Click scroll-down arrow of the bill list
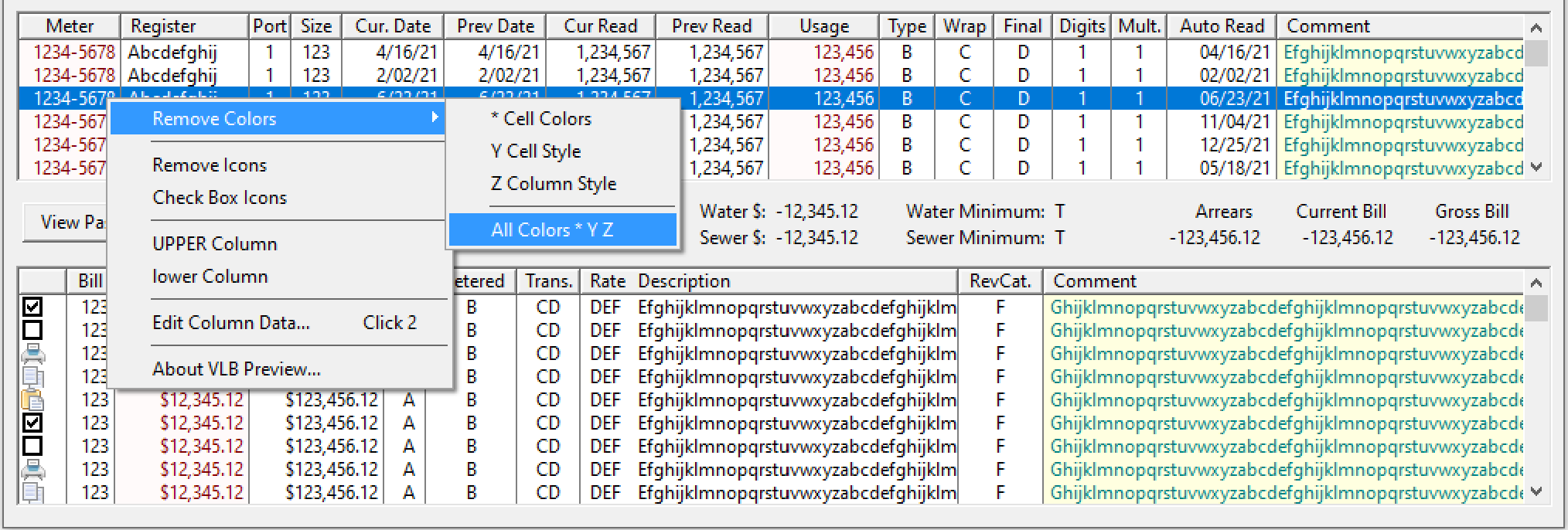This screenshot has width=1568, height=530. pyautogui.click(x=1536, y=491)
